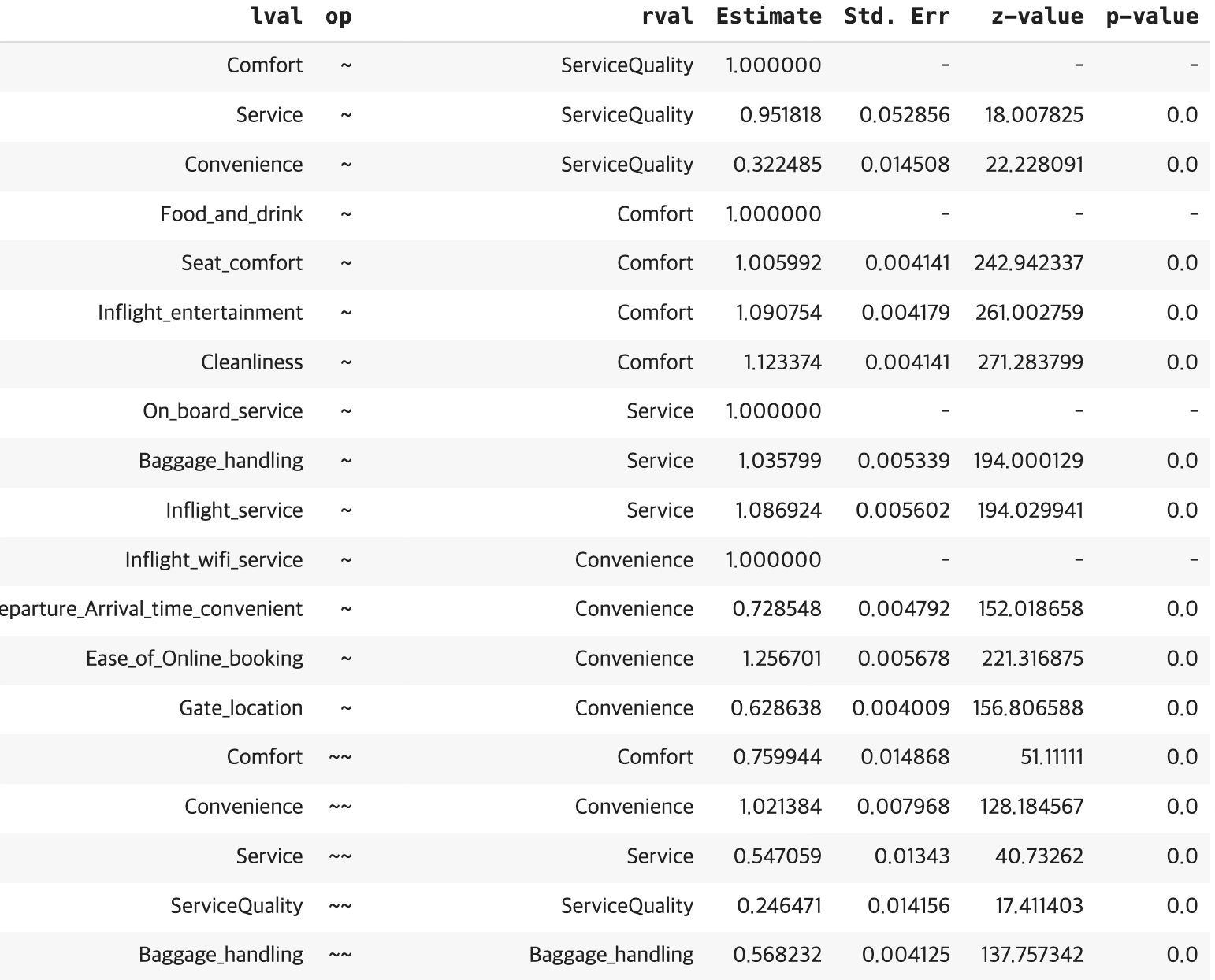Click the Estimate column header

click(x=768, y=16)
